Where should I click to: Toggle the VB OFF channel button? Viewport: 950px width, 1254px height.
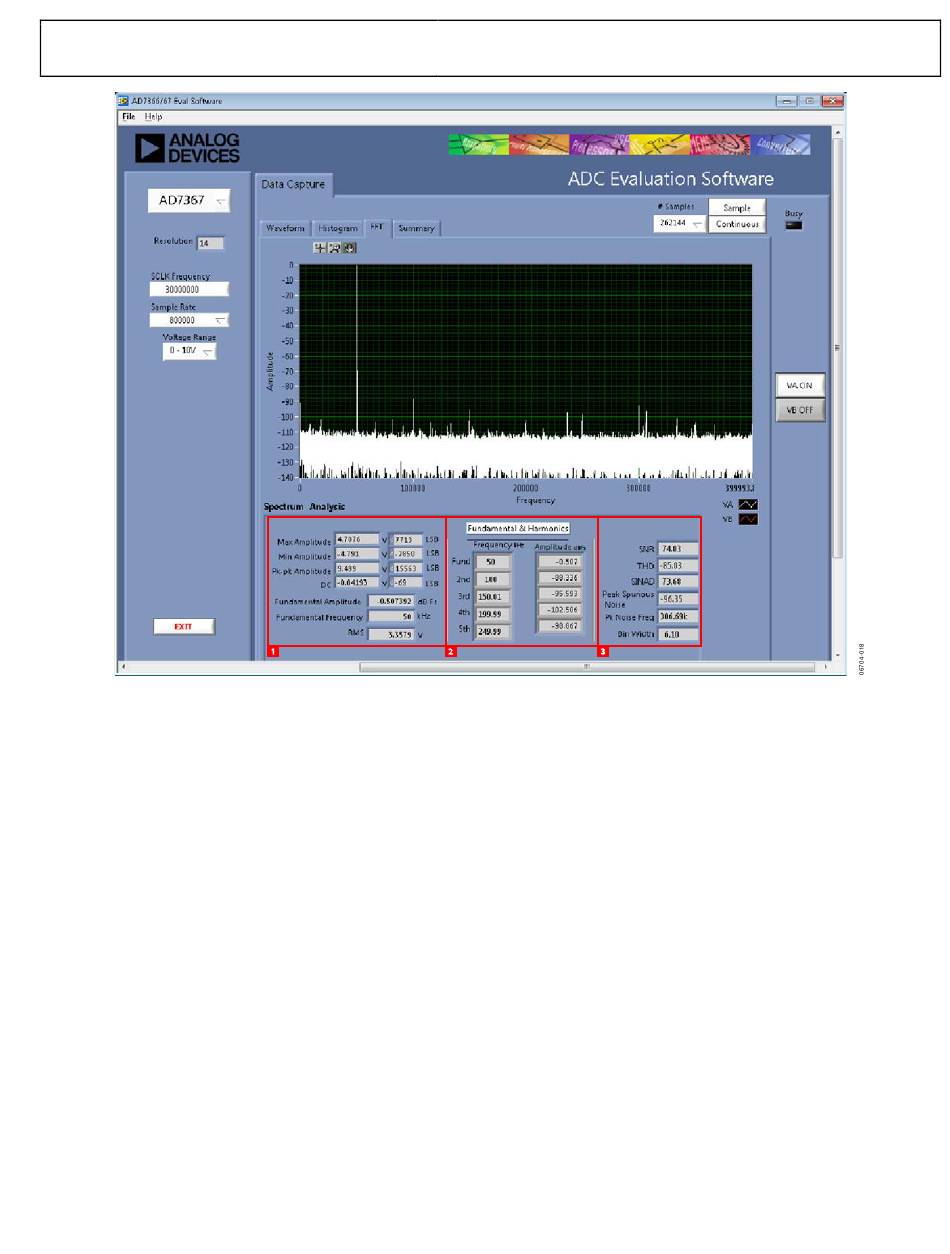pos(800,410)
